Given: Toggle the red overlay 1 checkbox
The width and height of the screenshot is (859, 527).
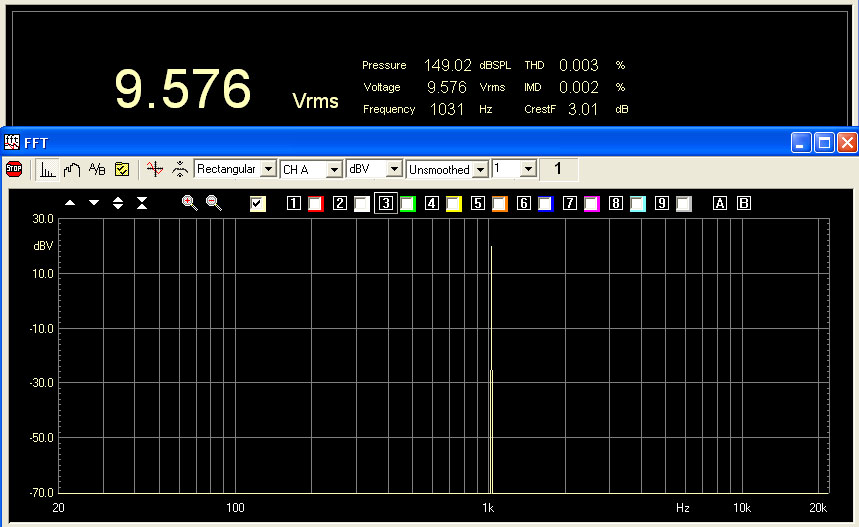Looking at the screenshot, I should coord(316,204).
